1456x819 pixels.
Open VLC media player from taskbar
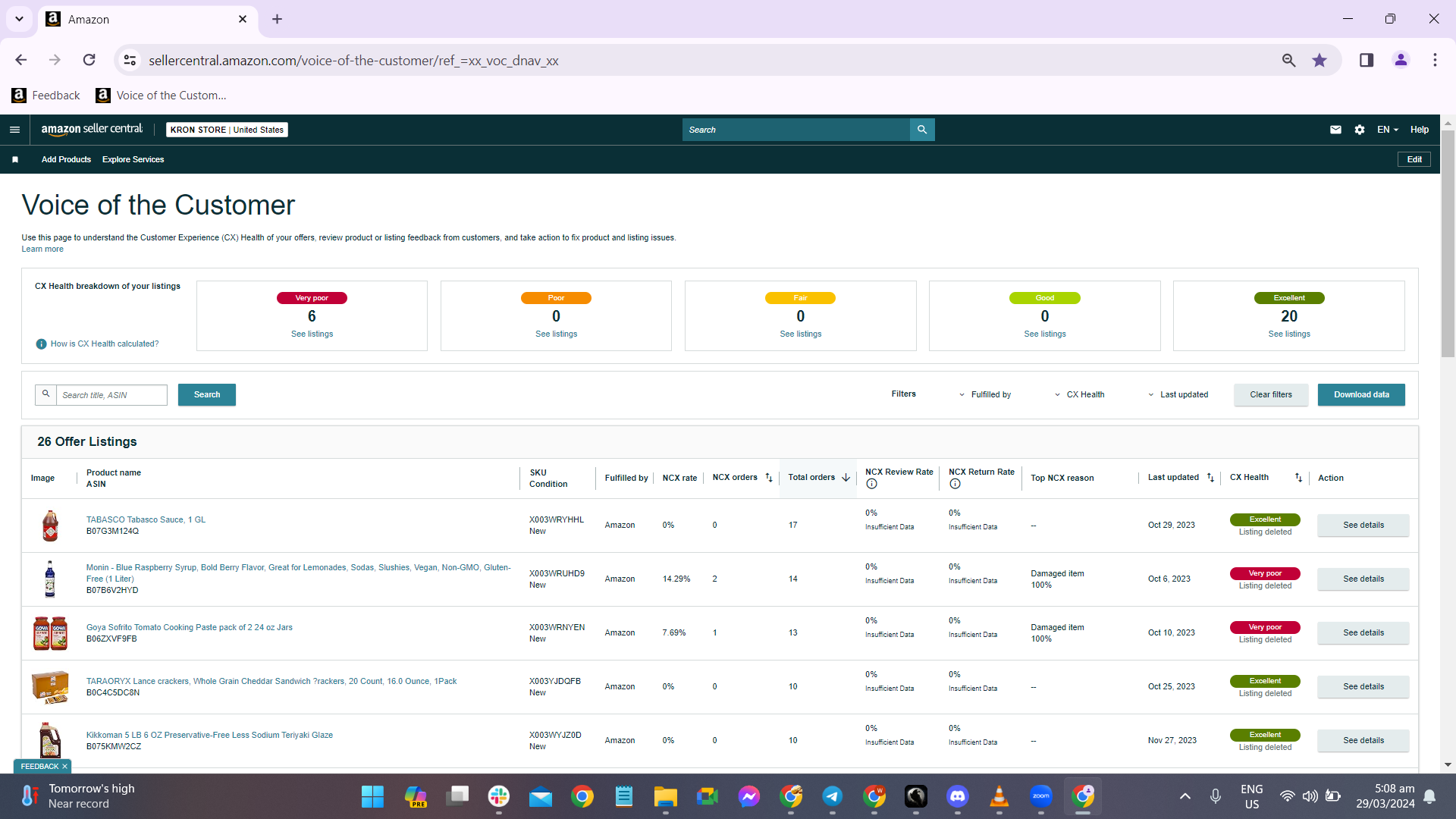click(999, 796)
